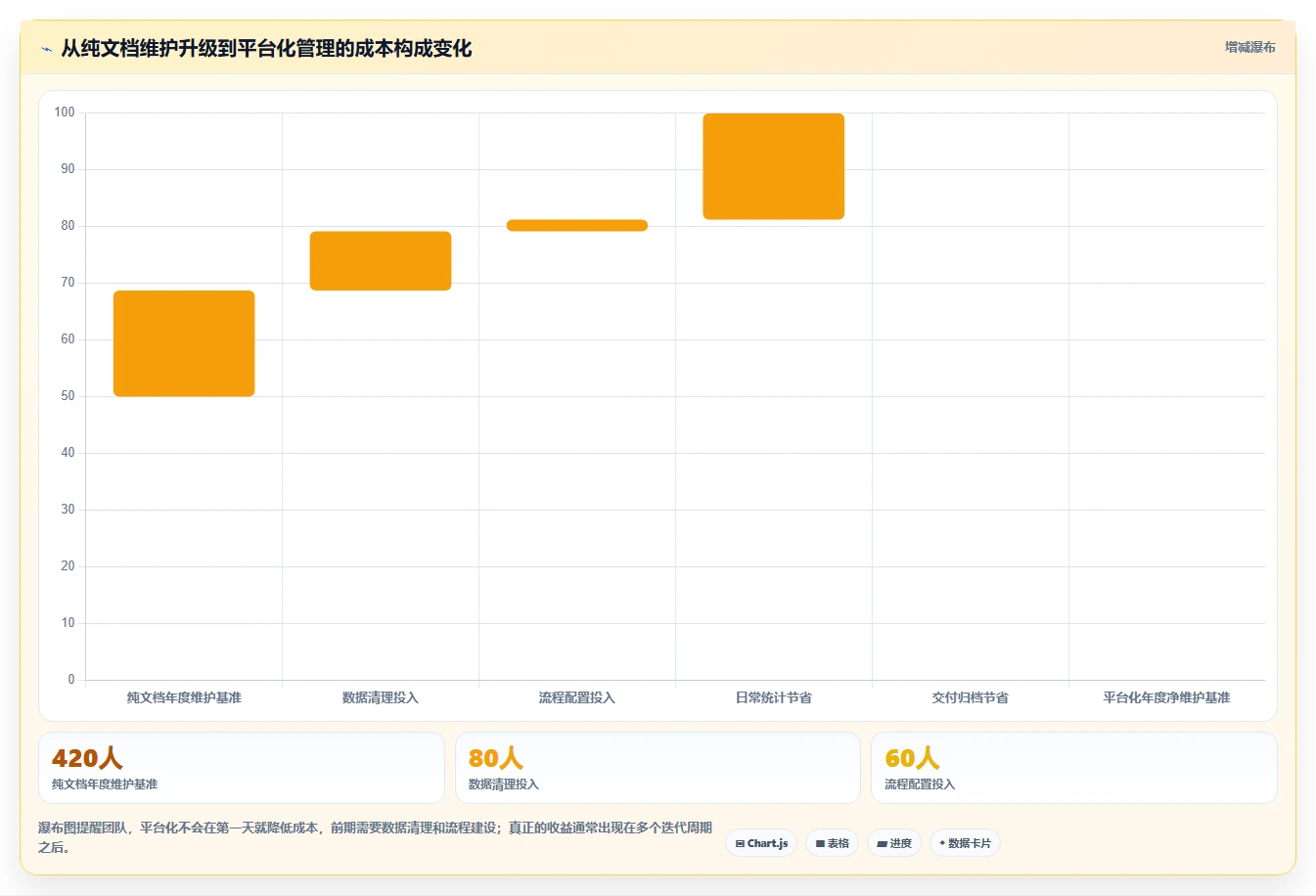Select the 数据清理投入 waterfall bar
Image resolution: width=1316 pixels, height=896 pixels.
point(381,261)
